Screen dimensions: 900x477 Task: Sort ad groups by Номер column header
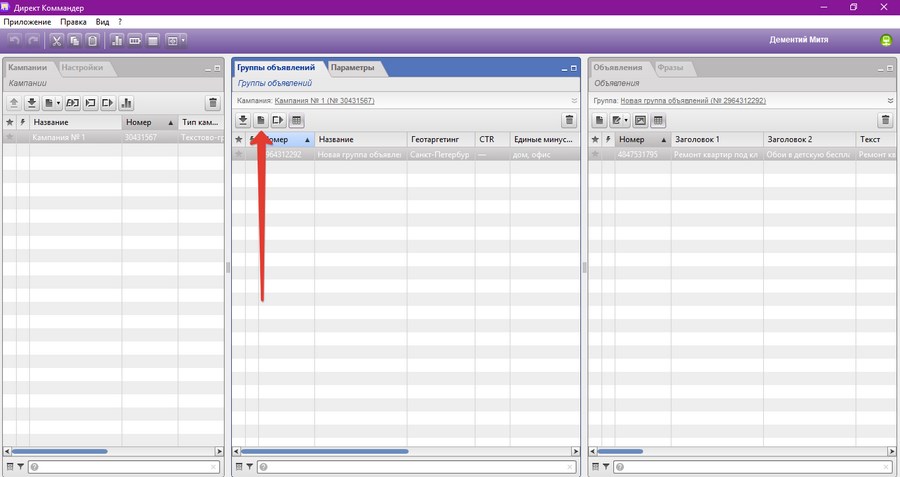(x=286, y=139)
